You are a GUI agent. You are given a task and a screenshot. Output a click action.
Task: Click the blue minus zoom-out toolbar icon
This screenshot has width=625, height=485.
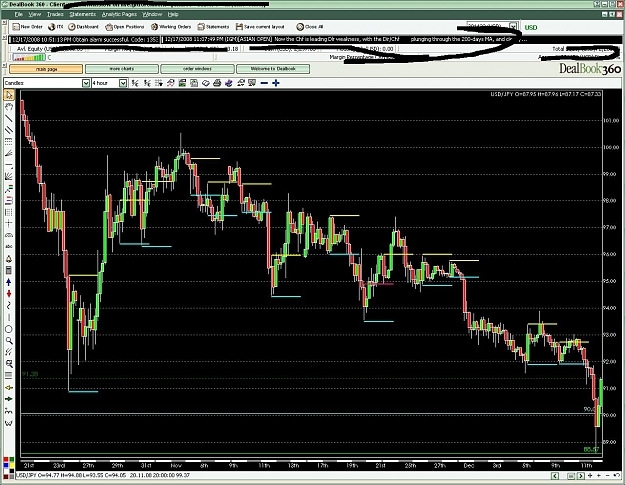click(264, 83)
